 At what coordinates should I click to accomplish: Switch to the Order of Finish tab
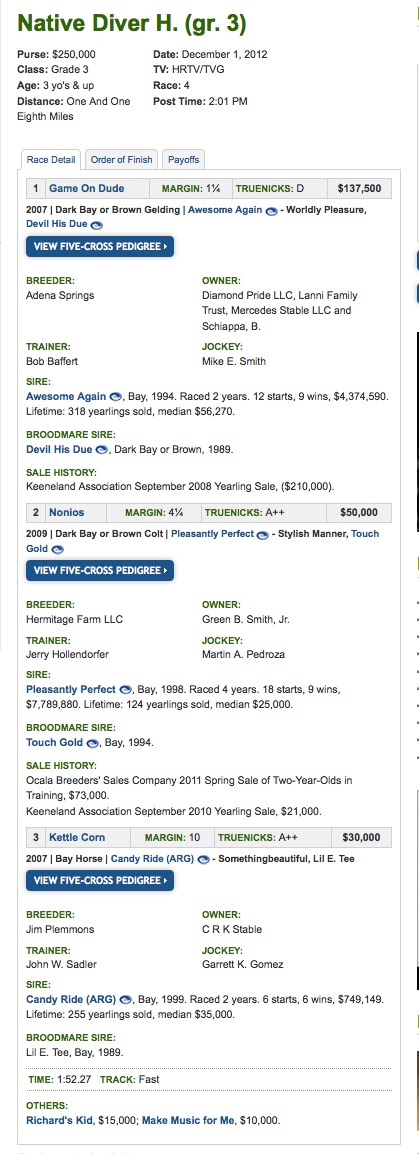pyautogui.click(x=122, y=160)
